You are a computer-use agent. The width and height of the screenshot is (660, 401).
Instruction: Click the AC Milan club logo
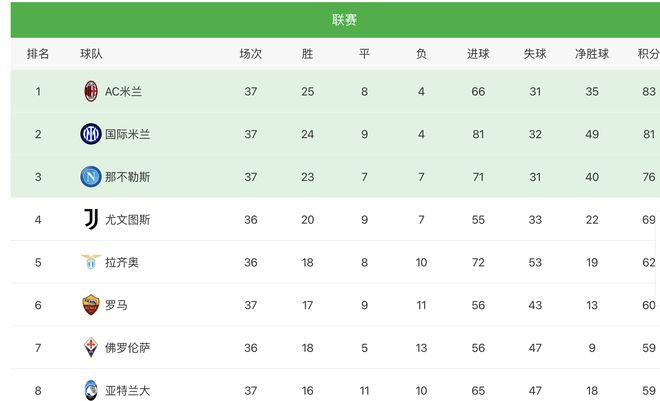coord(91,91)
